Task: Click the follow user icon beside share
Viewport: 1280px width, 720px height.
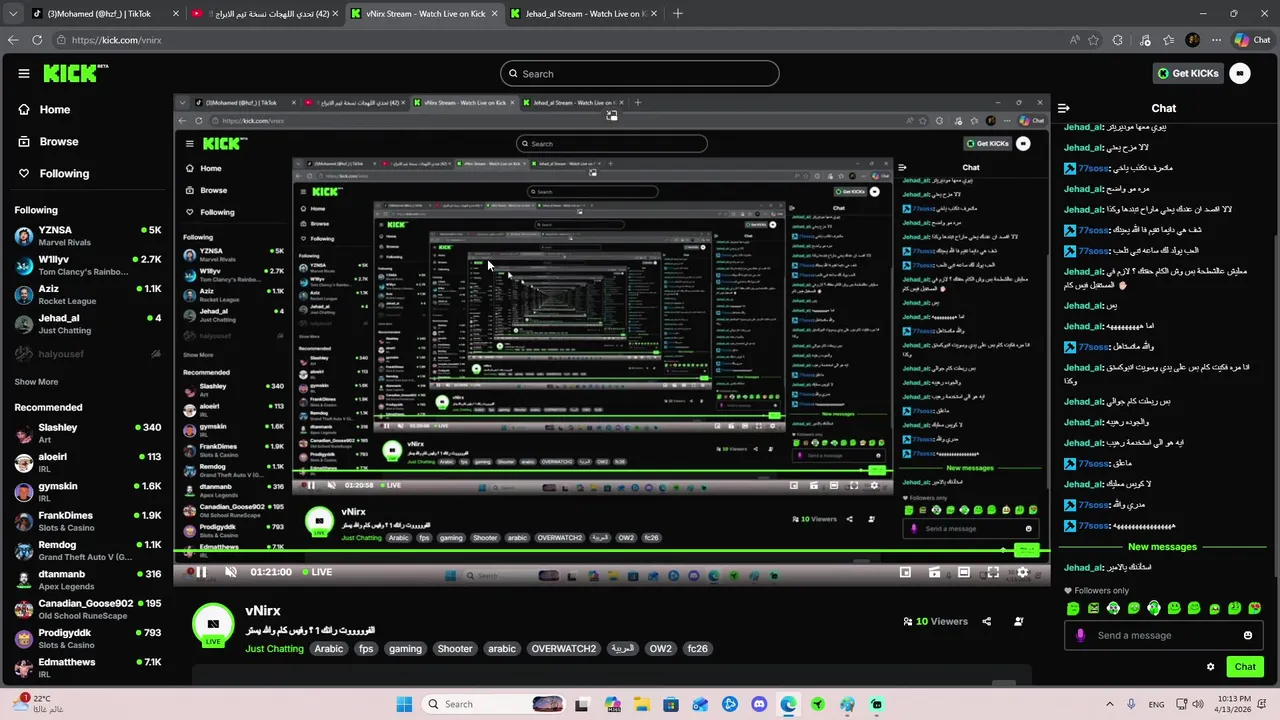Action: click(1018, 621)
